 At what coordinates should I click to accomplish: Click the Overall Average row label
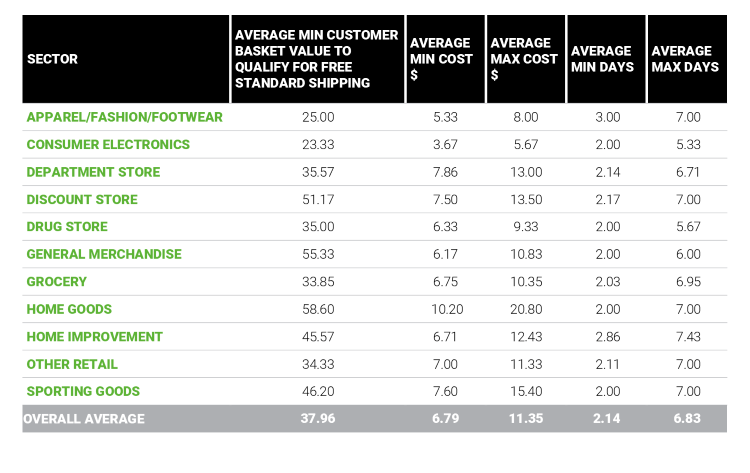point(86,419)
